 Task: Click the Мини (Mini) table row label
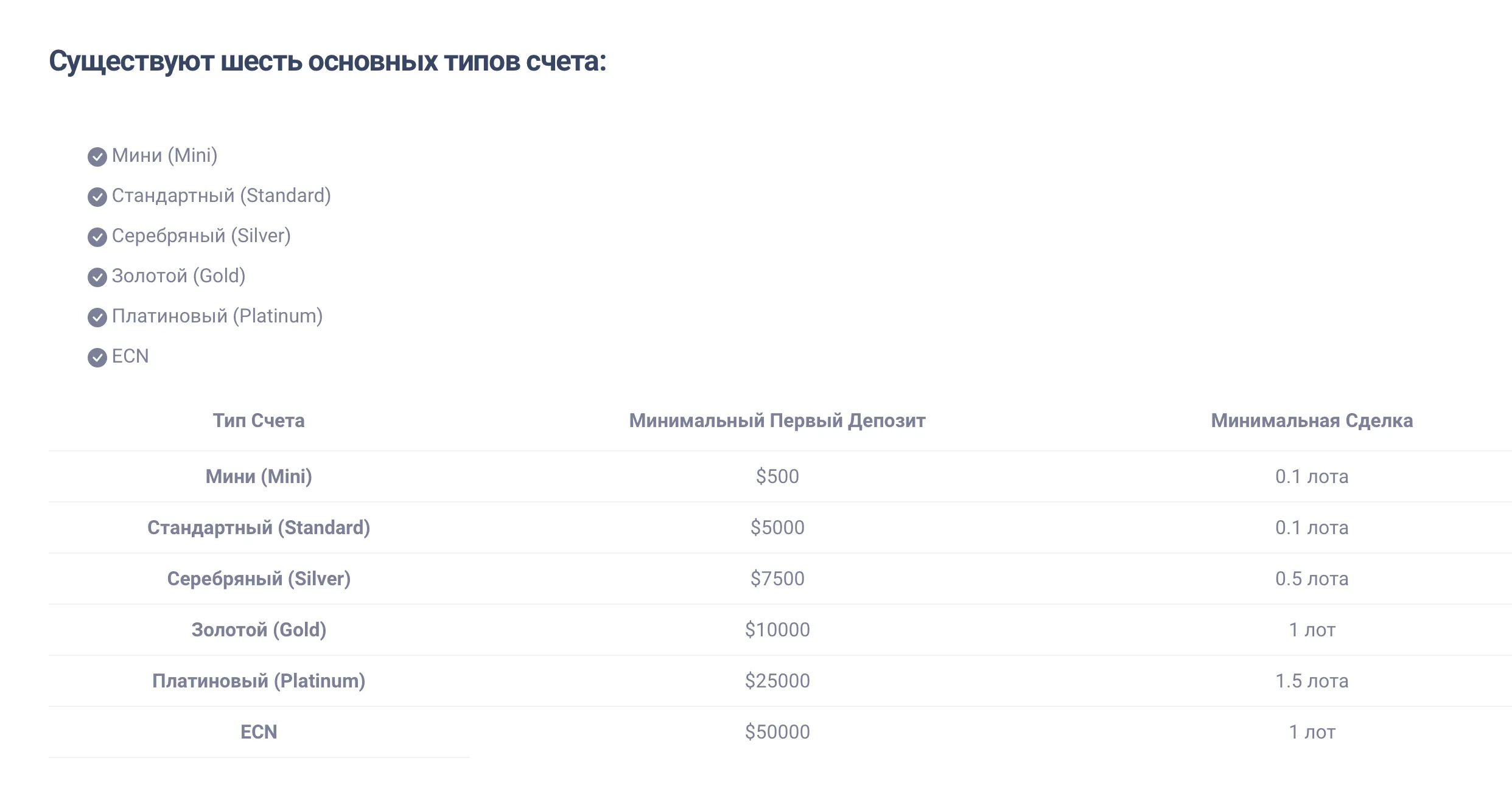pyautogui.click(x=259, y=476)
